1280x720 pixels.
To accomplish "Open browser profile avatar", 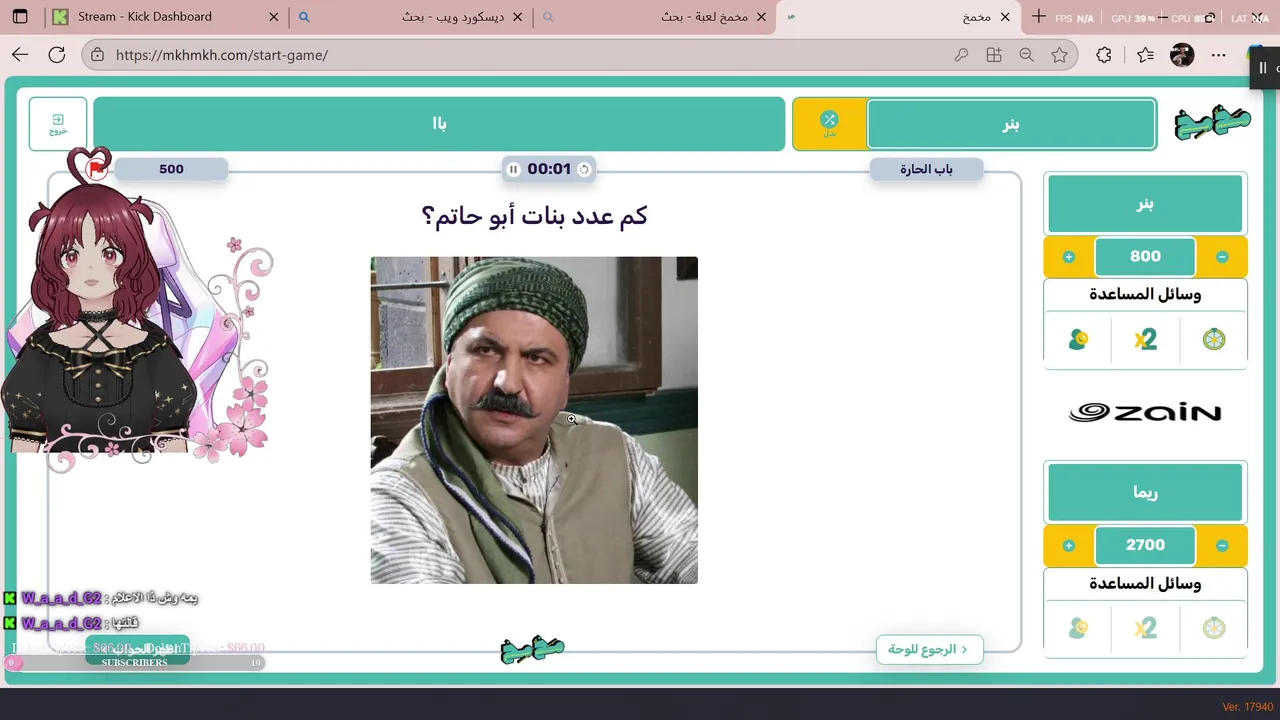I will (1182, 55).
